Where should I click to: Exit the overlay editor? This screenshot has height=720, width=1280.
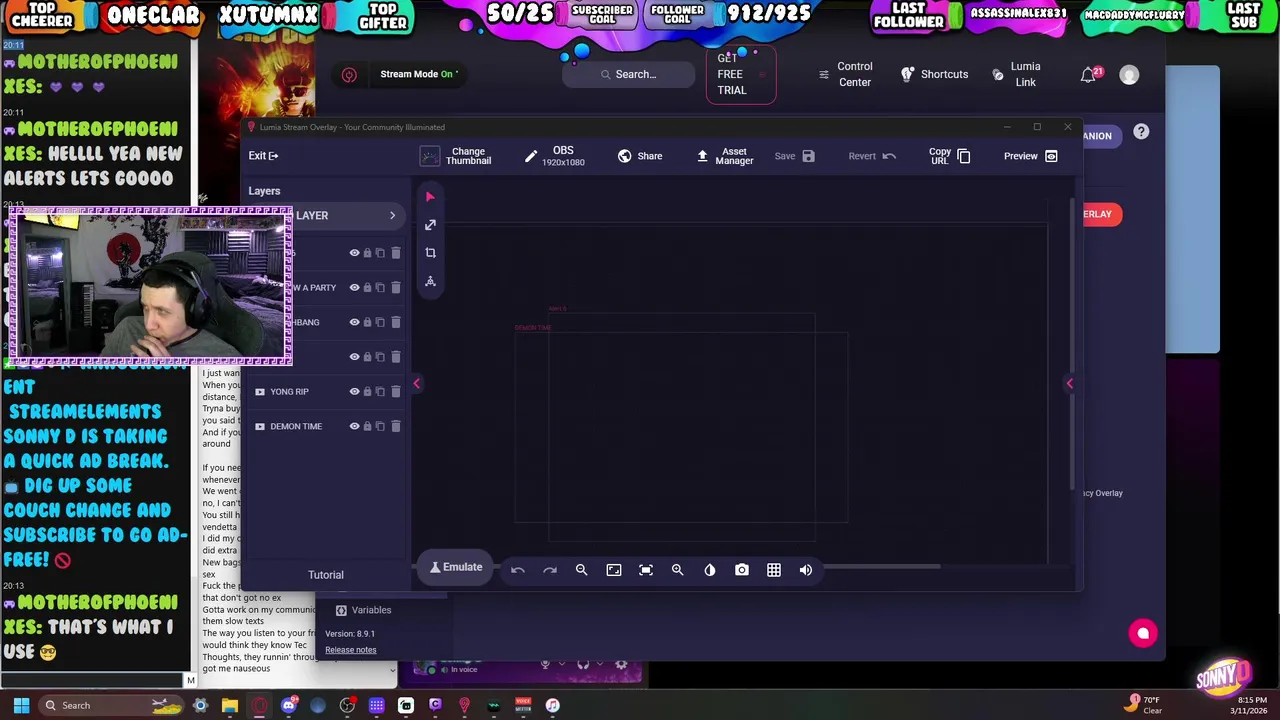(264, 156)
